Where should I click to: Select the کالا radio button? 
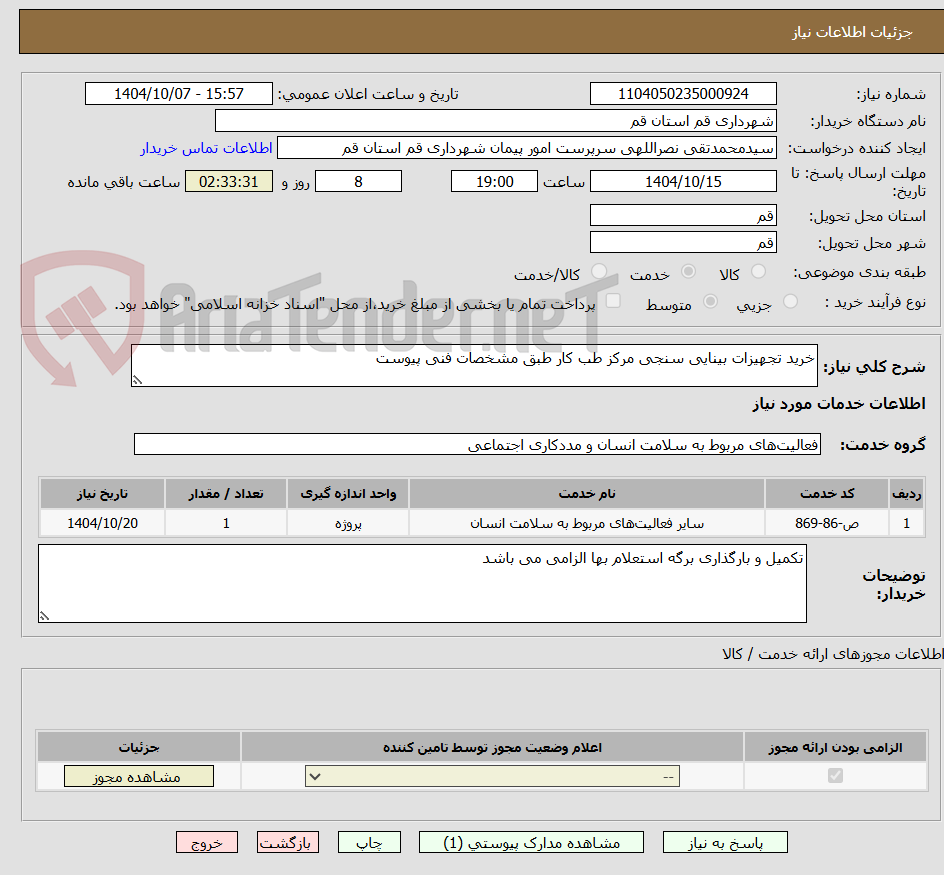[x=759, y=272]
